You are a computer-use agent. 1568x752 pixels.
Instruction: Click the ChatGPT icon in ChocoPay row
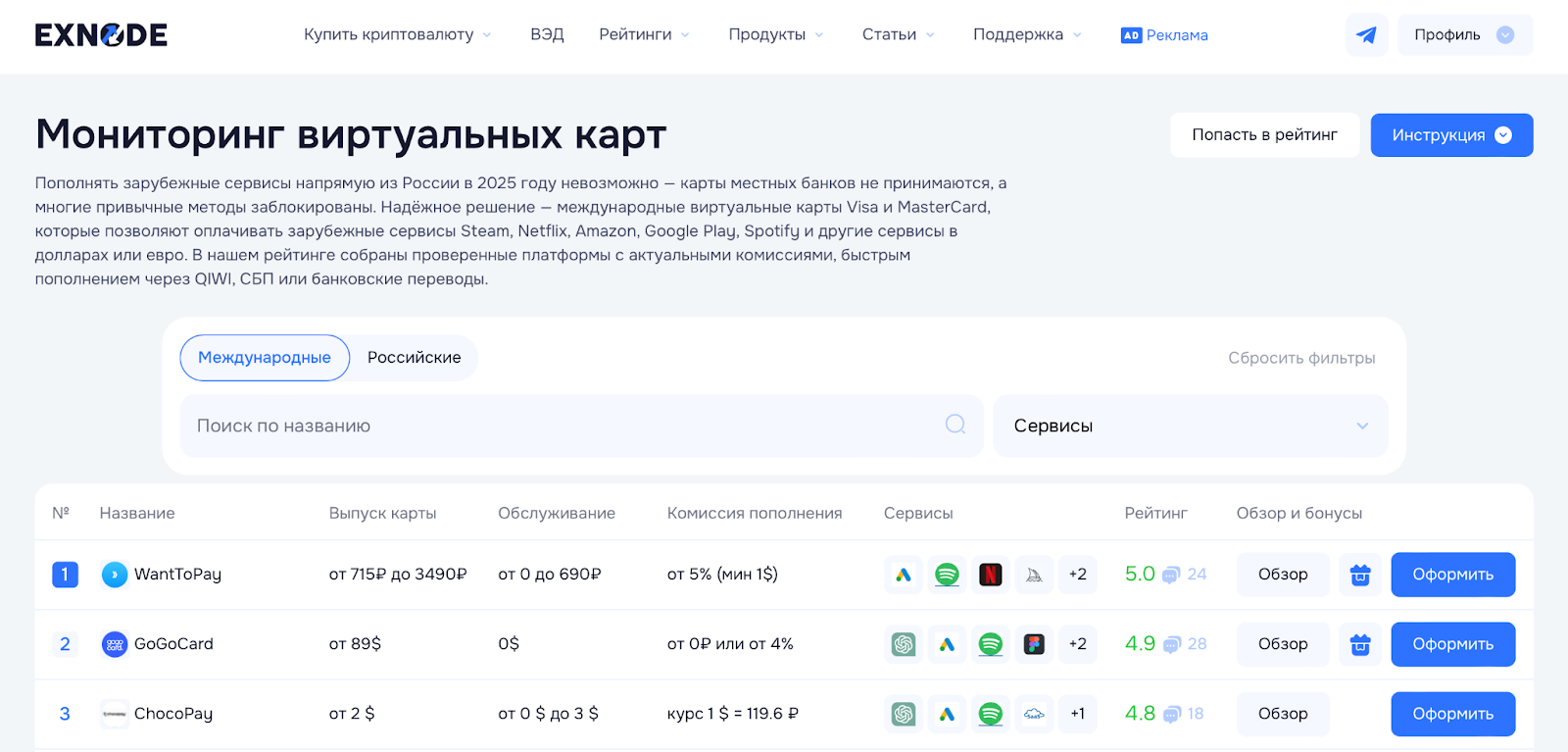click(x=904, y=714)
